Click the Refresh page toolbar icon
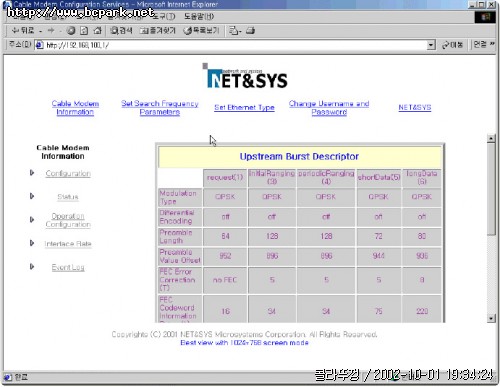 84,31
